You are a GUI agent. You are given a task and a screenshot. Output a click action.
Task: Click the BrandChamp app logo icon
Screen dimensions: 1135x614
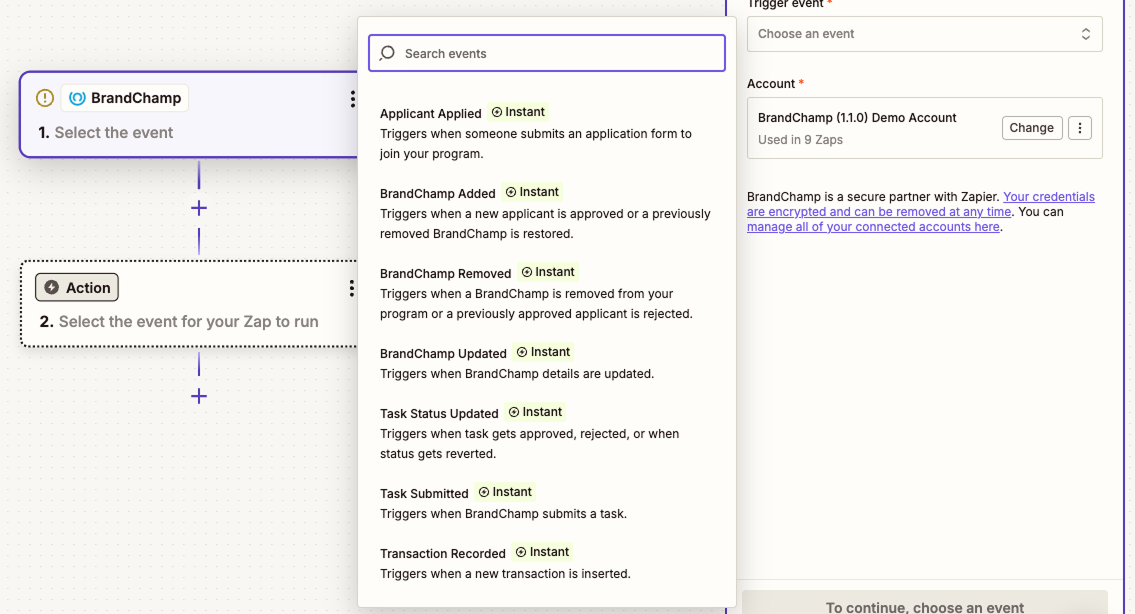pyautogui.click(x=77, y=98)
